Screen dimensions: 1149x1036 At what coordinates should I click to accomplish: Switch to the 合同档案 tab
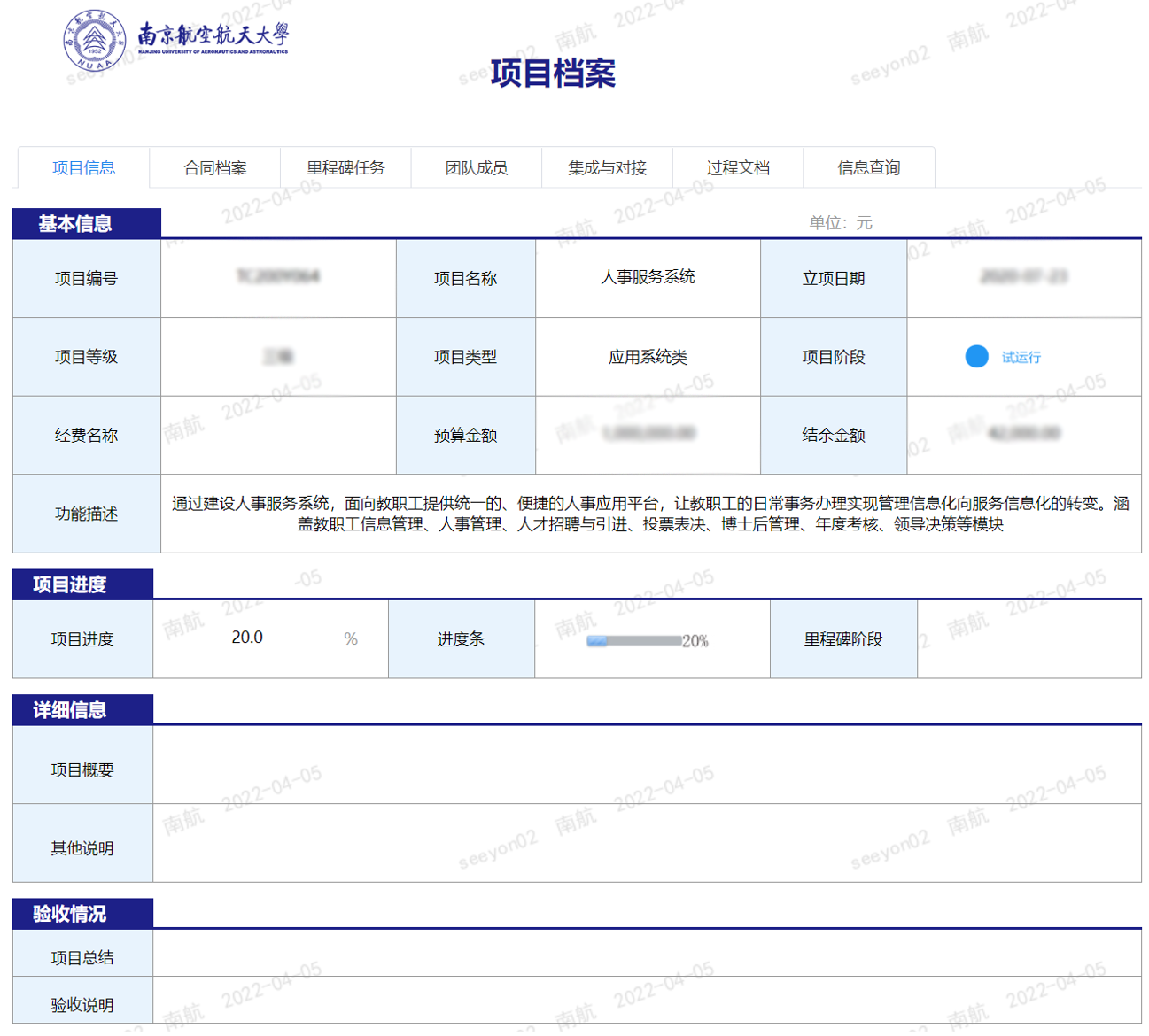click(x=215, y=167)
